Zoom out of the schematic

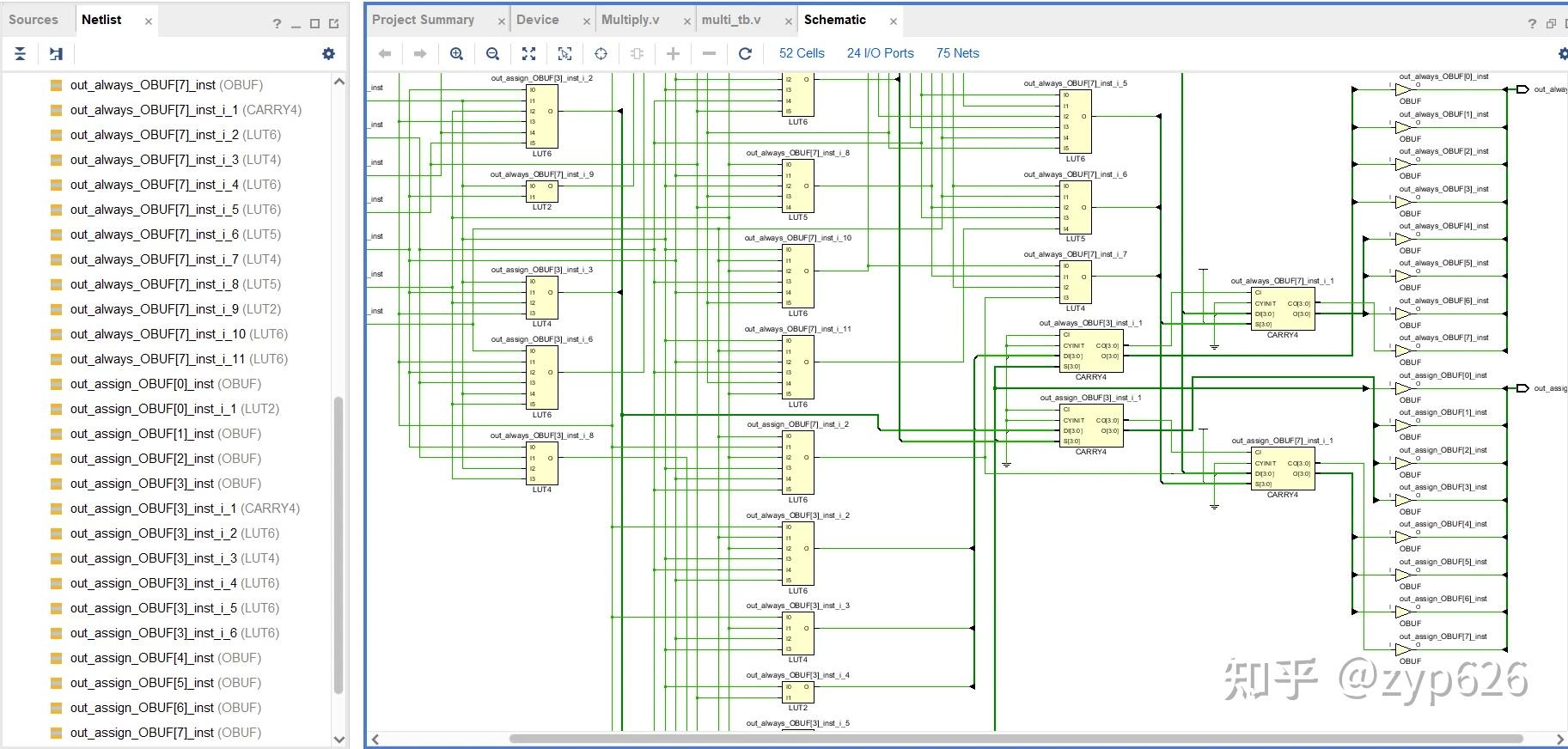(492, 53)
